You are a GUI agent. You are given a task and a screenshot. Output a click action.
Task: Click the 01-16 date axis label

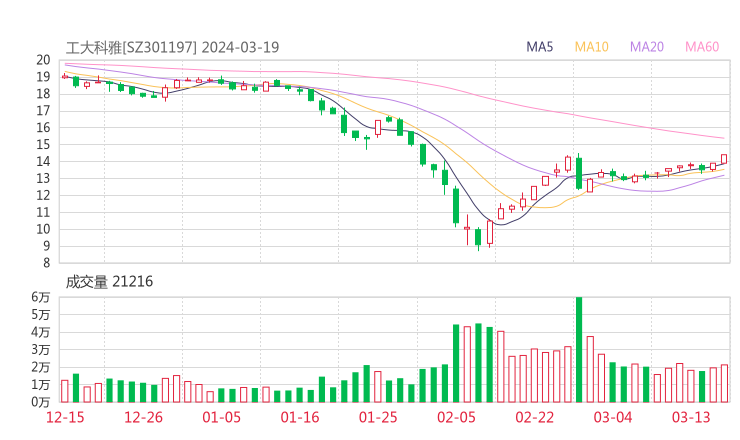pos(300,417)
